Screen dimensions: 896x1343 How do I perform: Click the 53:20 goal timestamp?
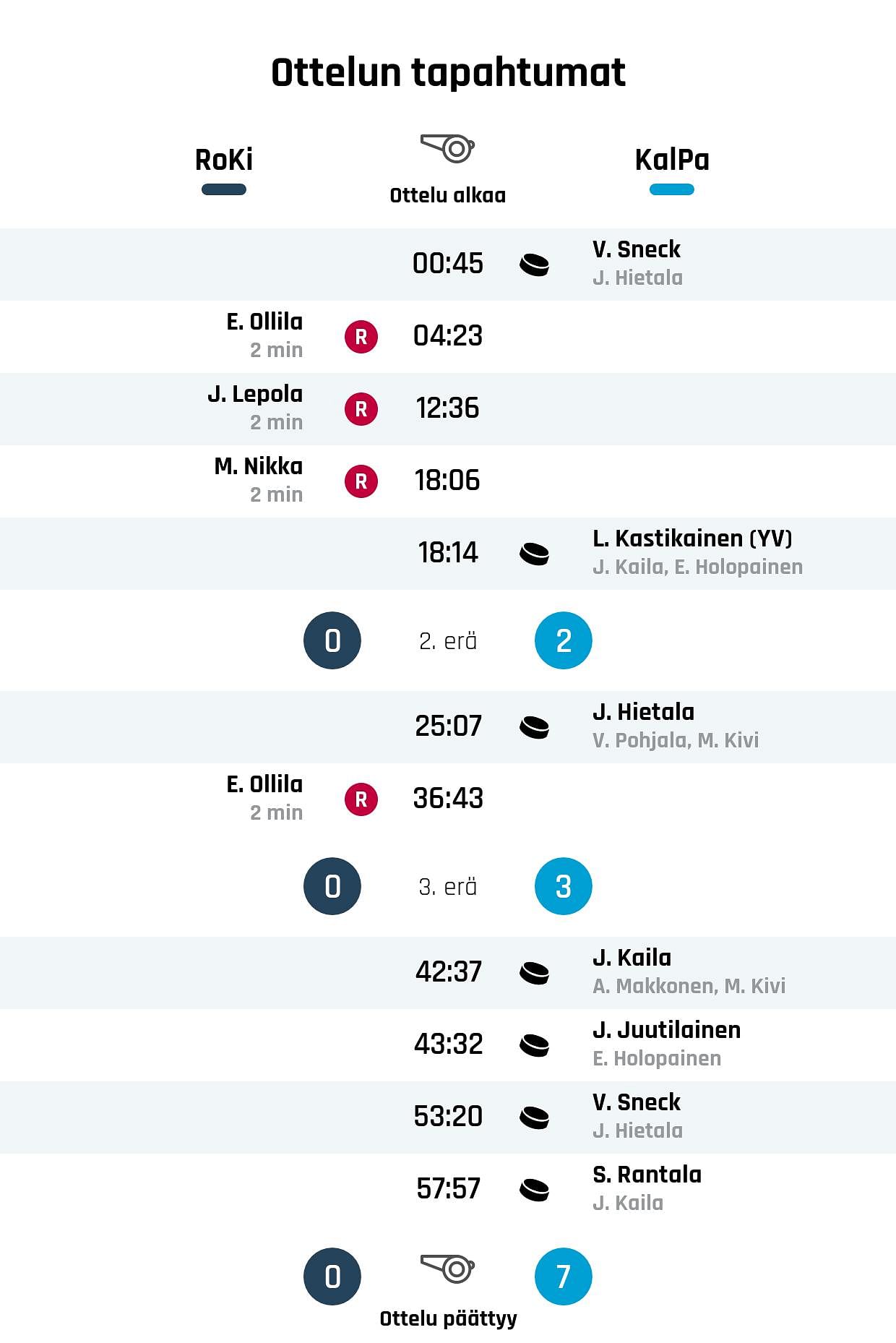coord(448,1117)
